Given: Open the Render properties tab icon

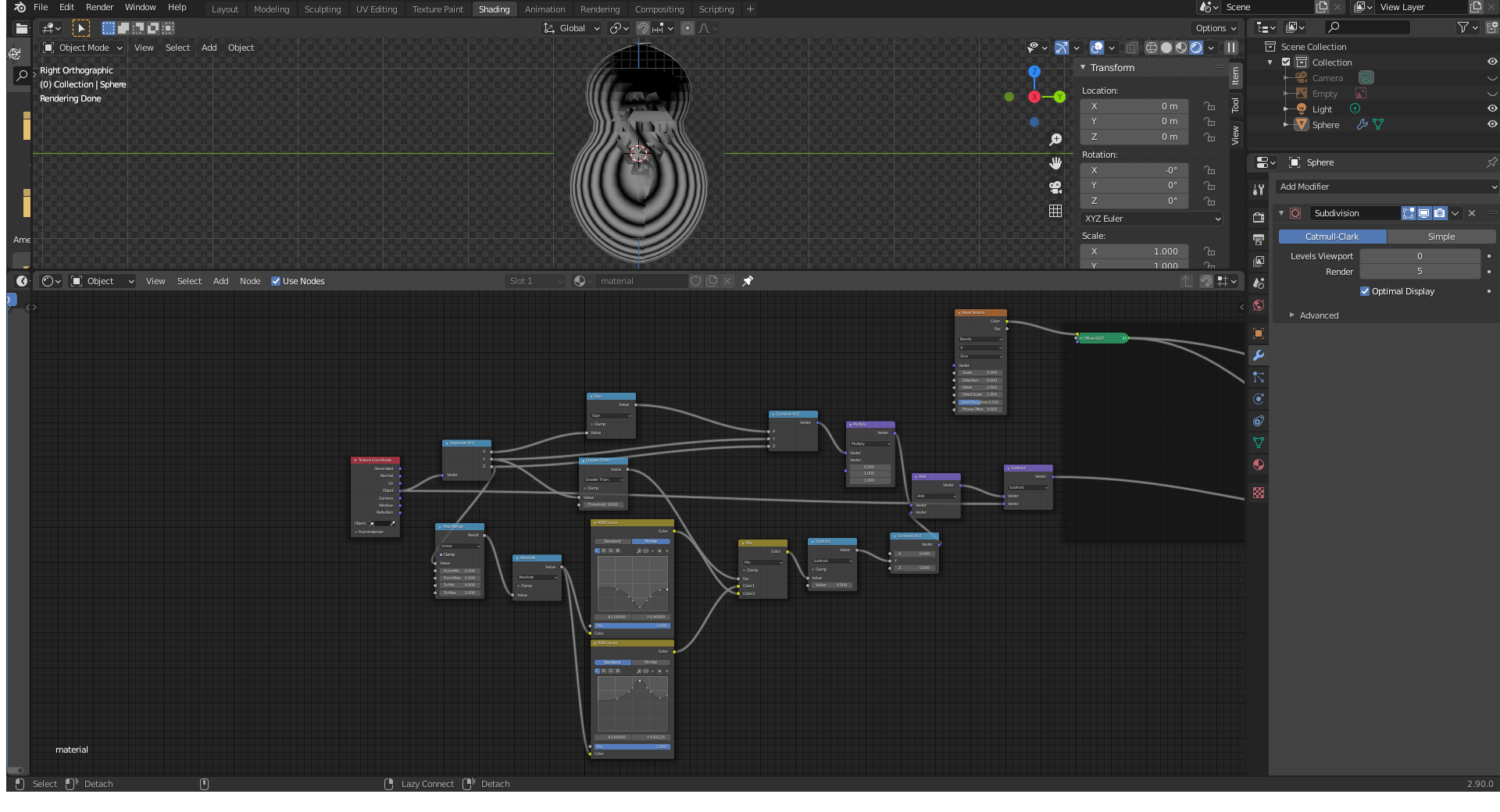Looking at the screenshot, I should 1258,218.
